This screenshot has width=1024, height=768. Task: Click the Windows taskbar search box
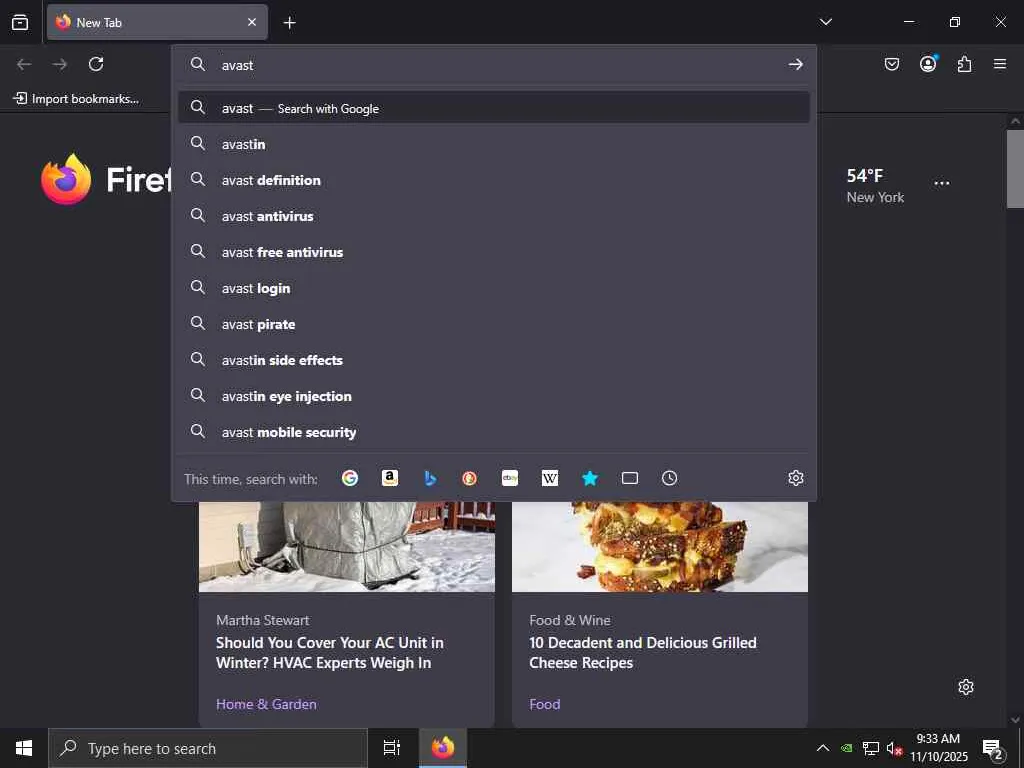(208, 748)
